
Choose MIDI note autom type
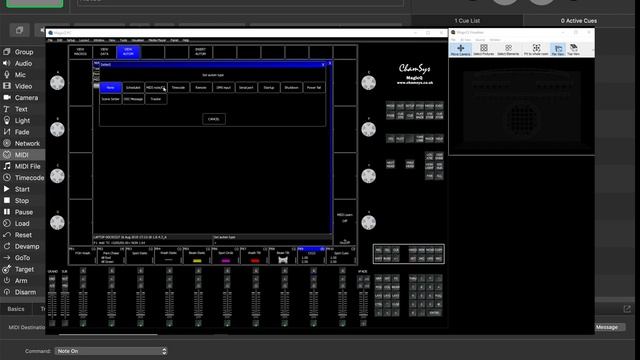pyautogui.click(x=156, y=87)
